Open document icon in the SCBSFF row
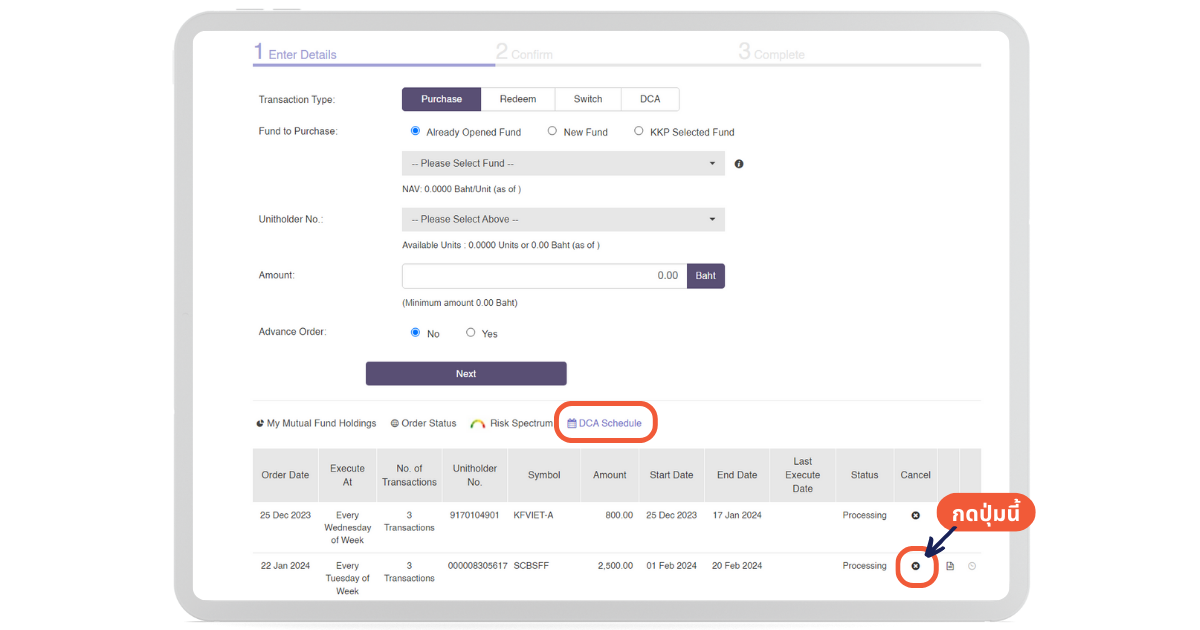Viewport: 1200px width, 630px height. coord(950,566)
